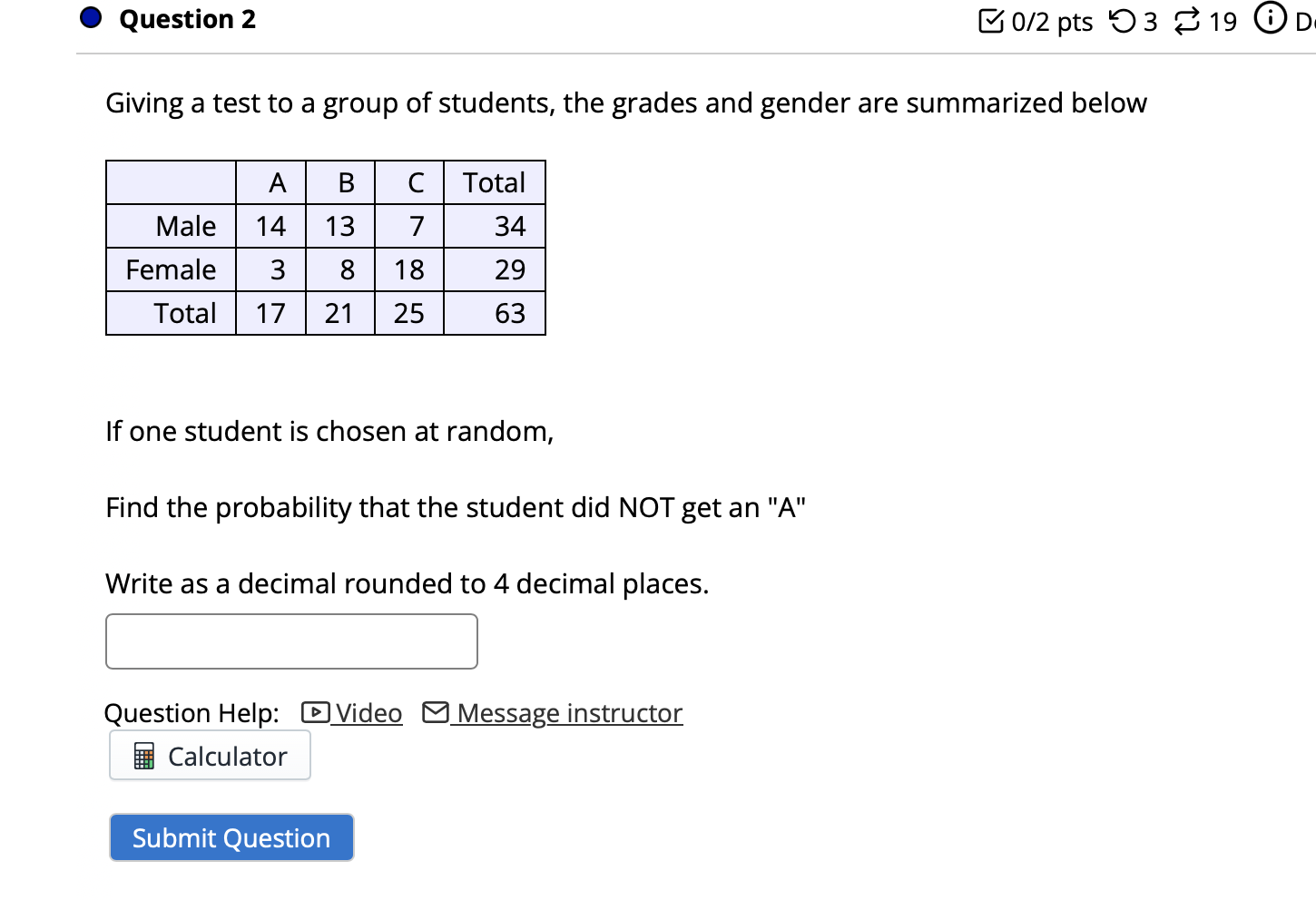
Task: Click the video play icon next to Video
Action: click(314, 713)
